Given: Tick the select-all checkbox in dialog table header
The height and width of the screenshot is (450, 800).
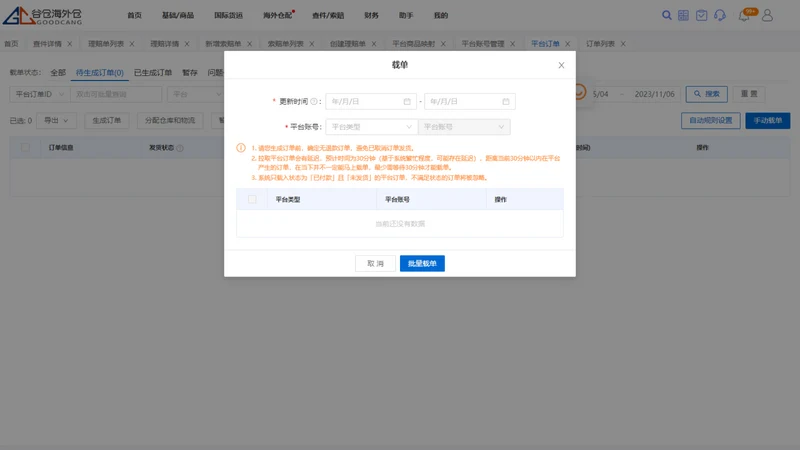Looking at the screenshot, I should click(252, 199).
